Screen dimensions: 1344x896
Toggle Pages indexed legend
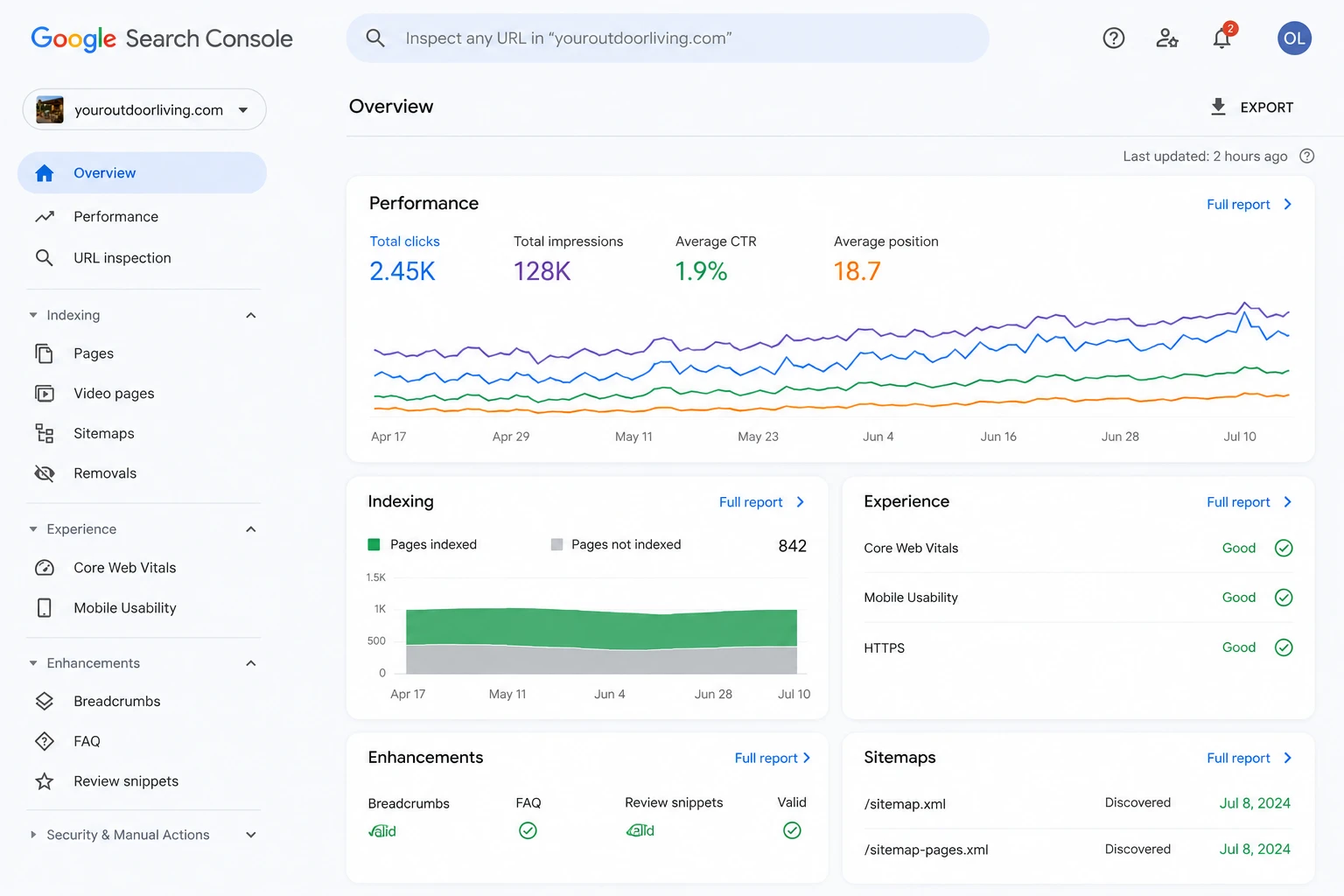[x=423, y=544]
